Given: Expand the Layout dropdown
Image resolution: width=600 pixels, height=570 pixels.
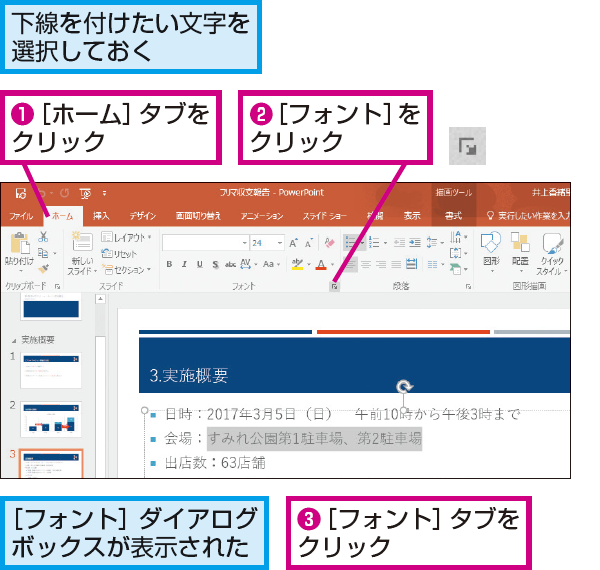Looking at the screenshot, I should [x=127, y=237].
